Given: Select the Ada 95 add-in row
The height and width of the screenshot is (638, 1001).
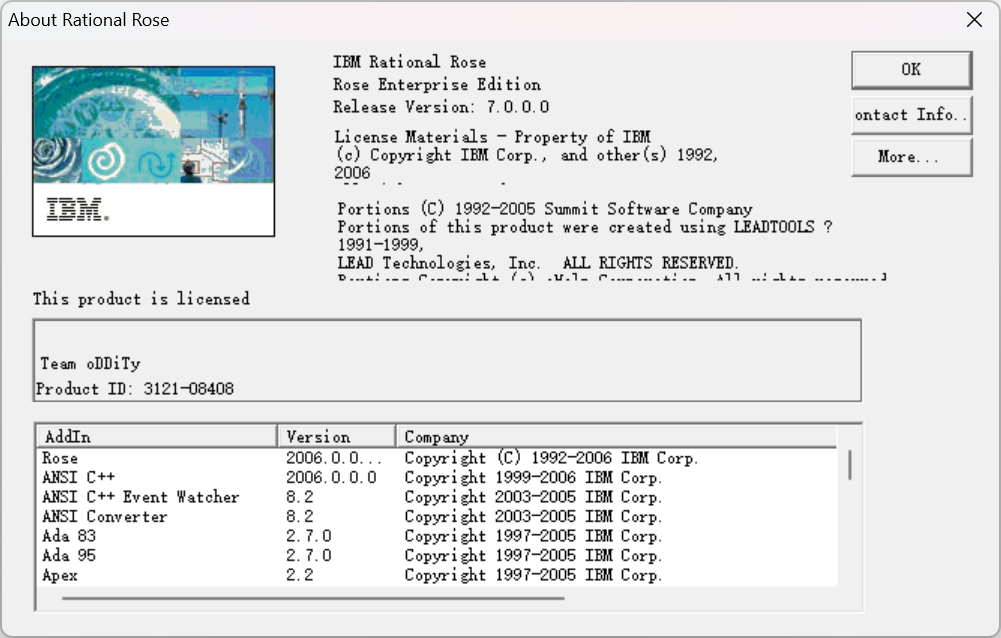Looking at the screenshot, I should (x=437, y=556).
